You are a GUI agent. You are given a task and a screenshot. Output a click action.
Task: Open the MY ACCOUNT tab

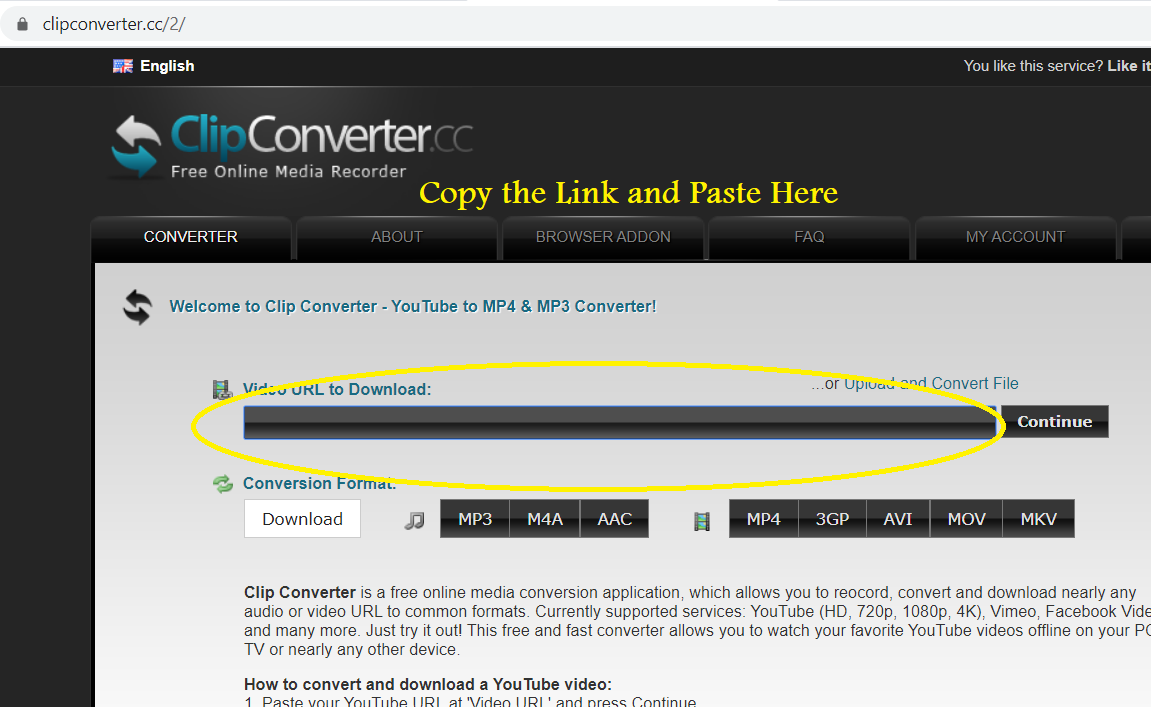[x=1015, y=237]
